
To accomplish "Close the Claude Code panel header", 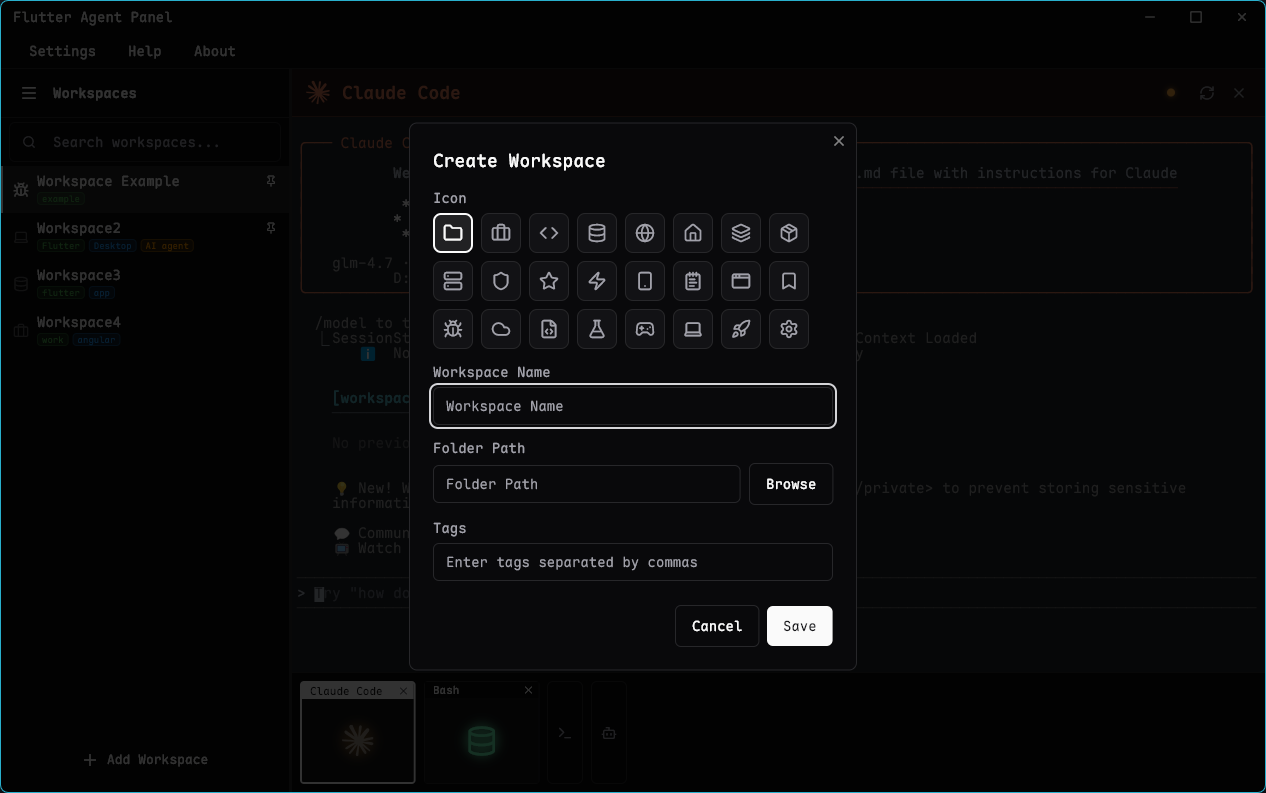I will tap(1239, 93).
